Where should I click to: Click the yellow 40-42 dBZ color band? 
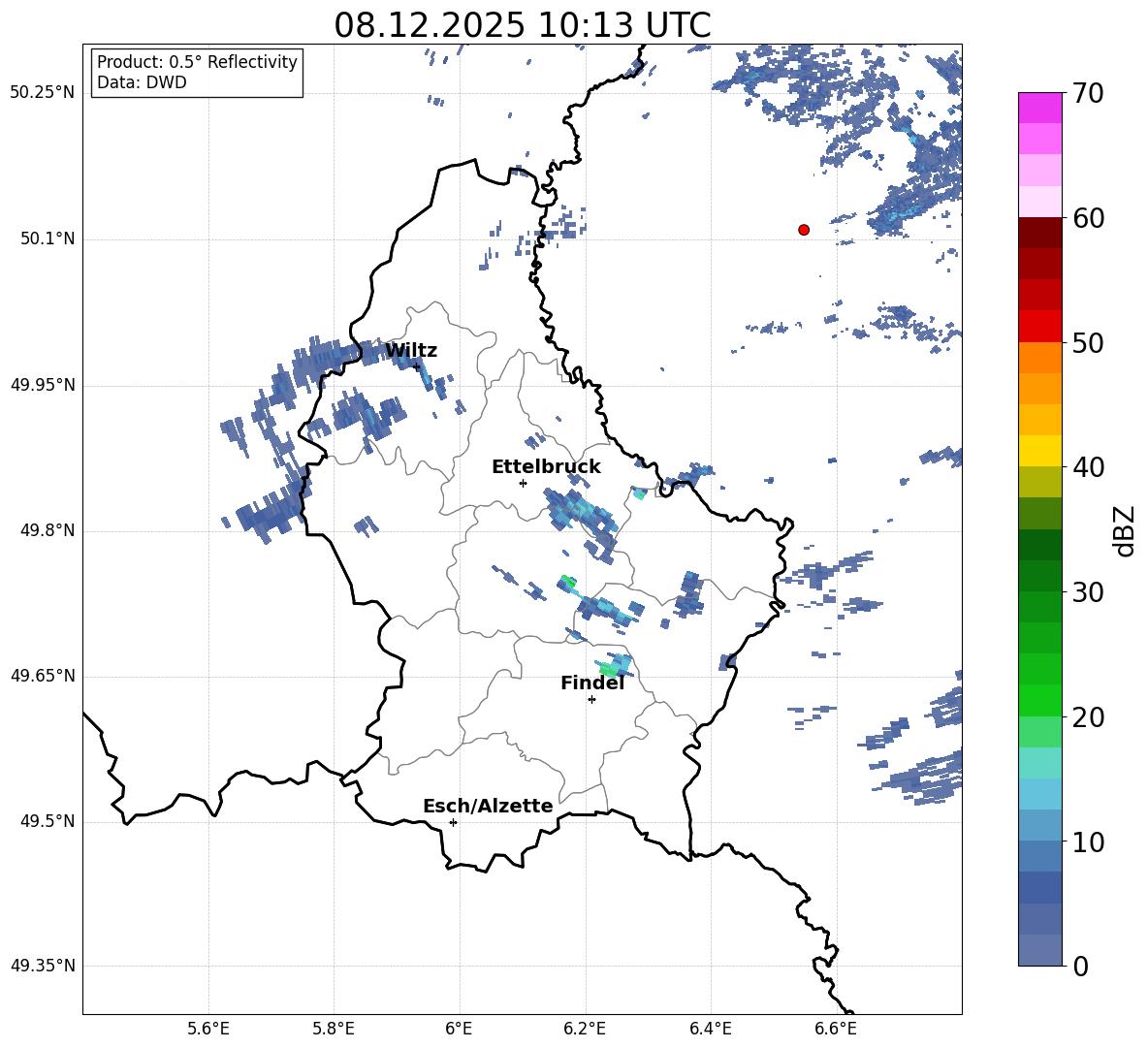(1040, 452)
